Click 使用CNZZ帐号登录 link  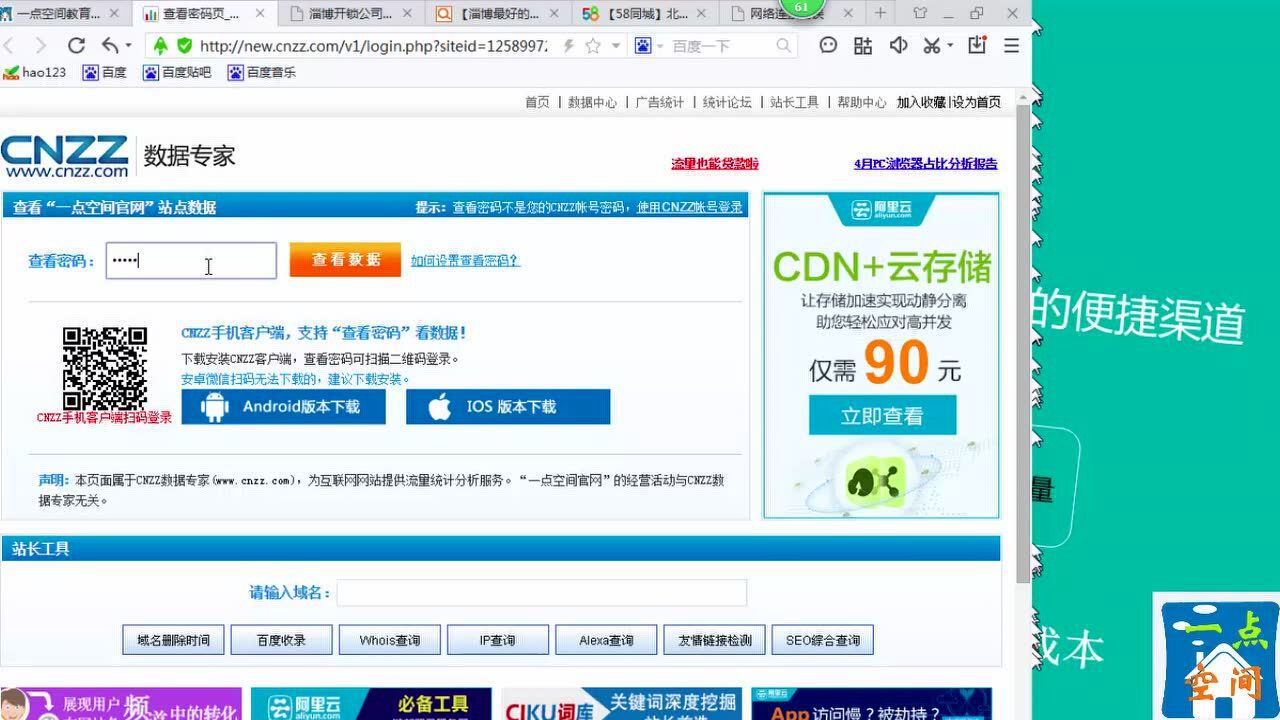[x=690, y=207]
